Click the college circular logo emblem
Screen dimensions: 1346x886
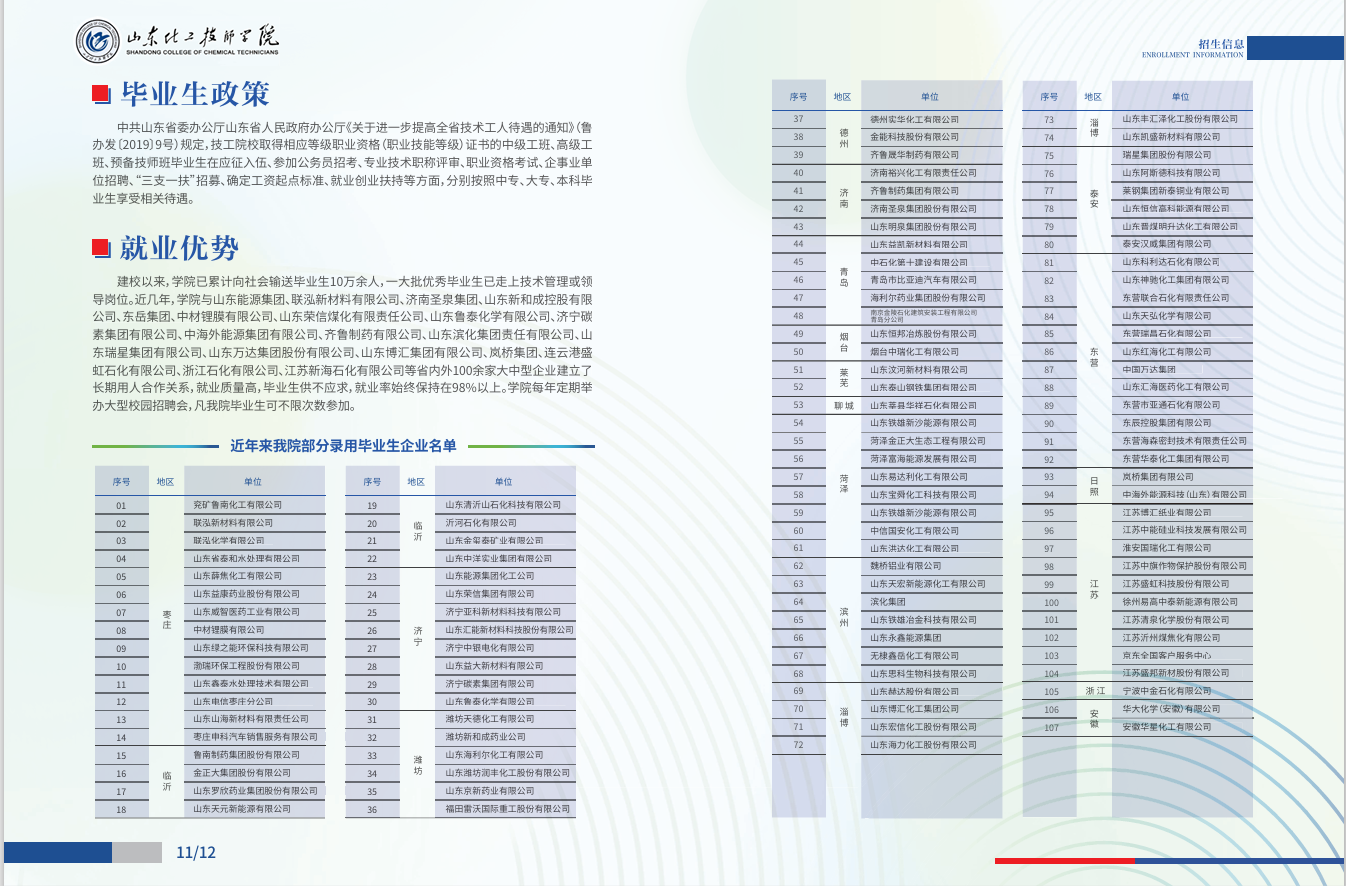tap(98, 40)
